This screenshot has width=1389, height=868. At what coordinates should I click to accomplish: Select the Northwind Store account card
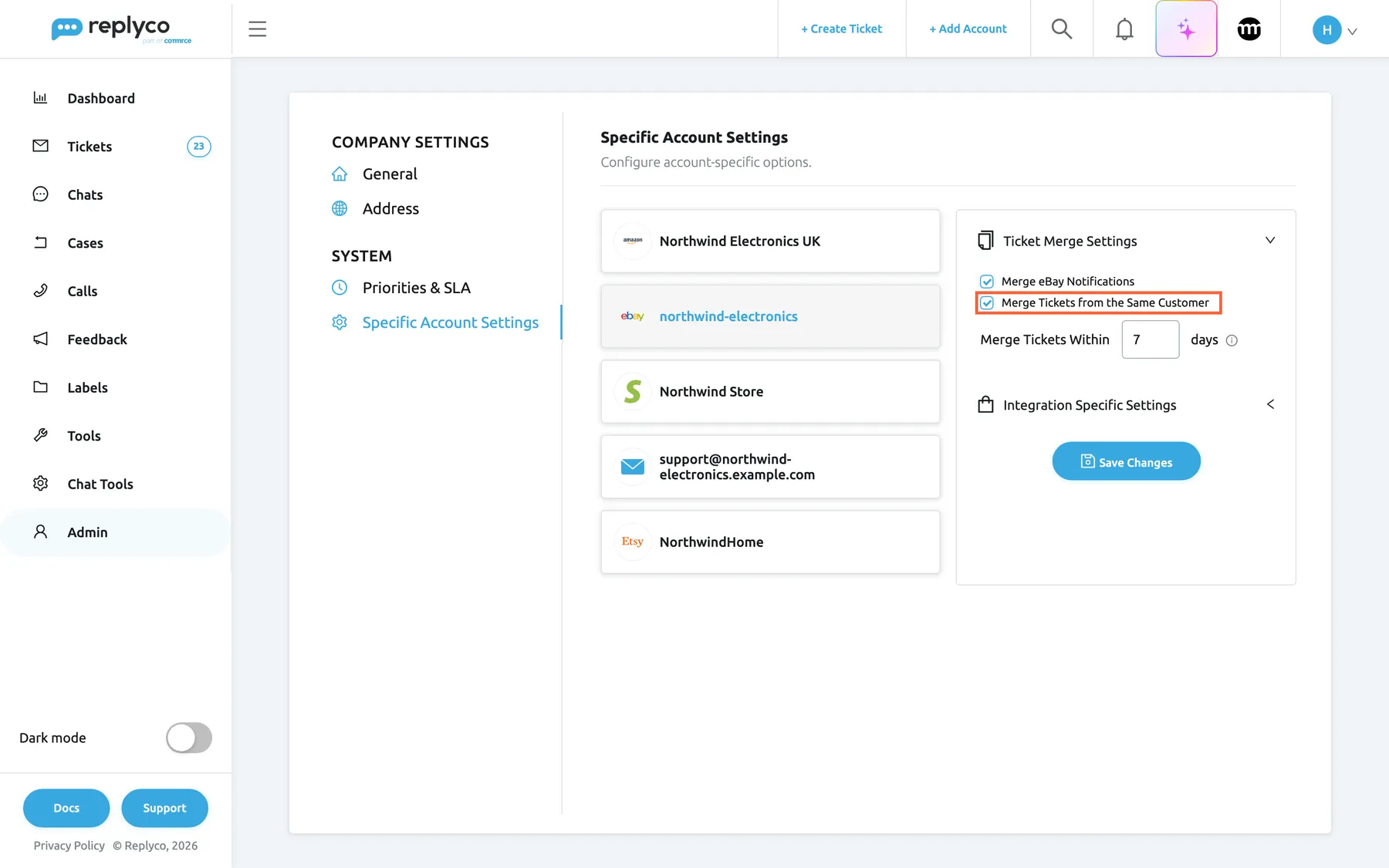click(x=770, y=391)
